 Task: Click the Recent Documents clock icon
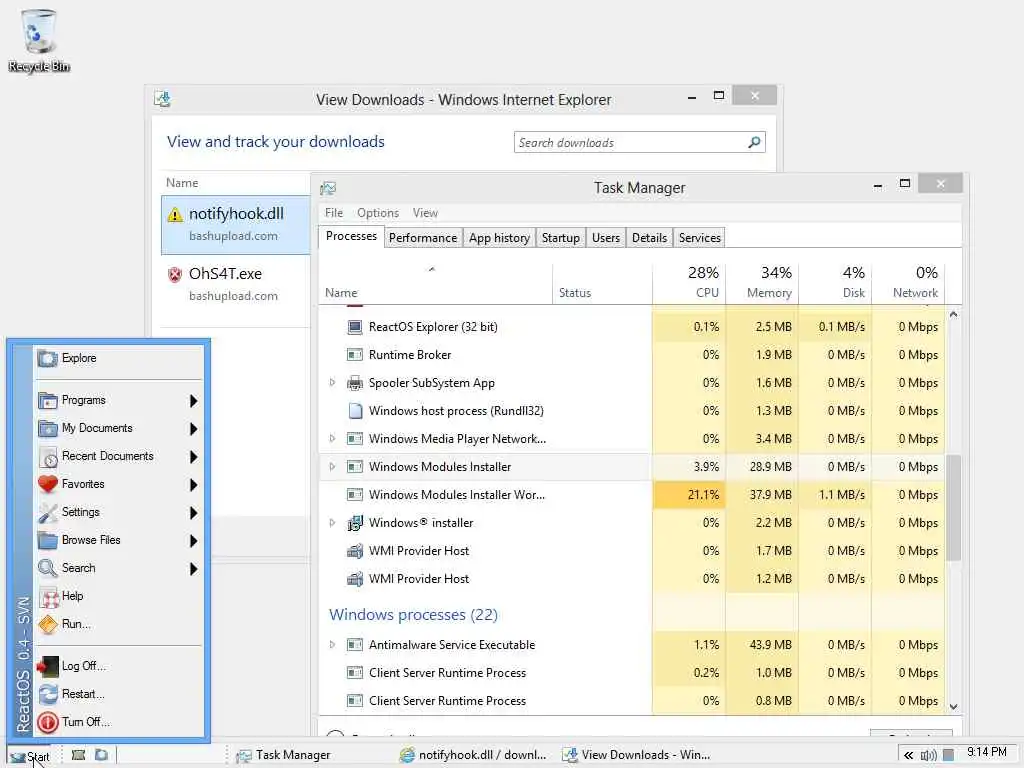coord(48,456)
